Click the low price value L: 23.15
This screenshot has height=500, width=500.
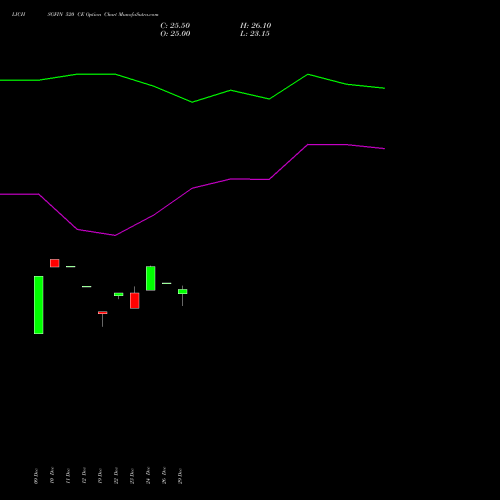[x=255, y=34]
